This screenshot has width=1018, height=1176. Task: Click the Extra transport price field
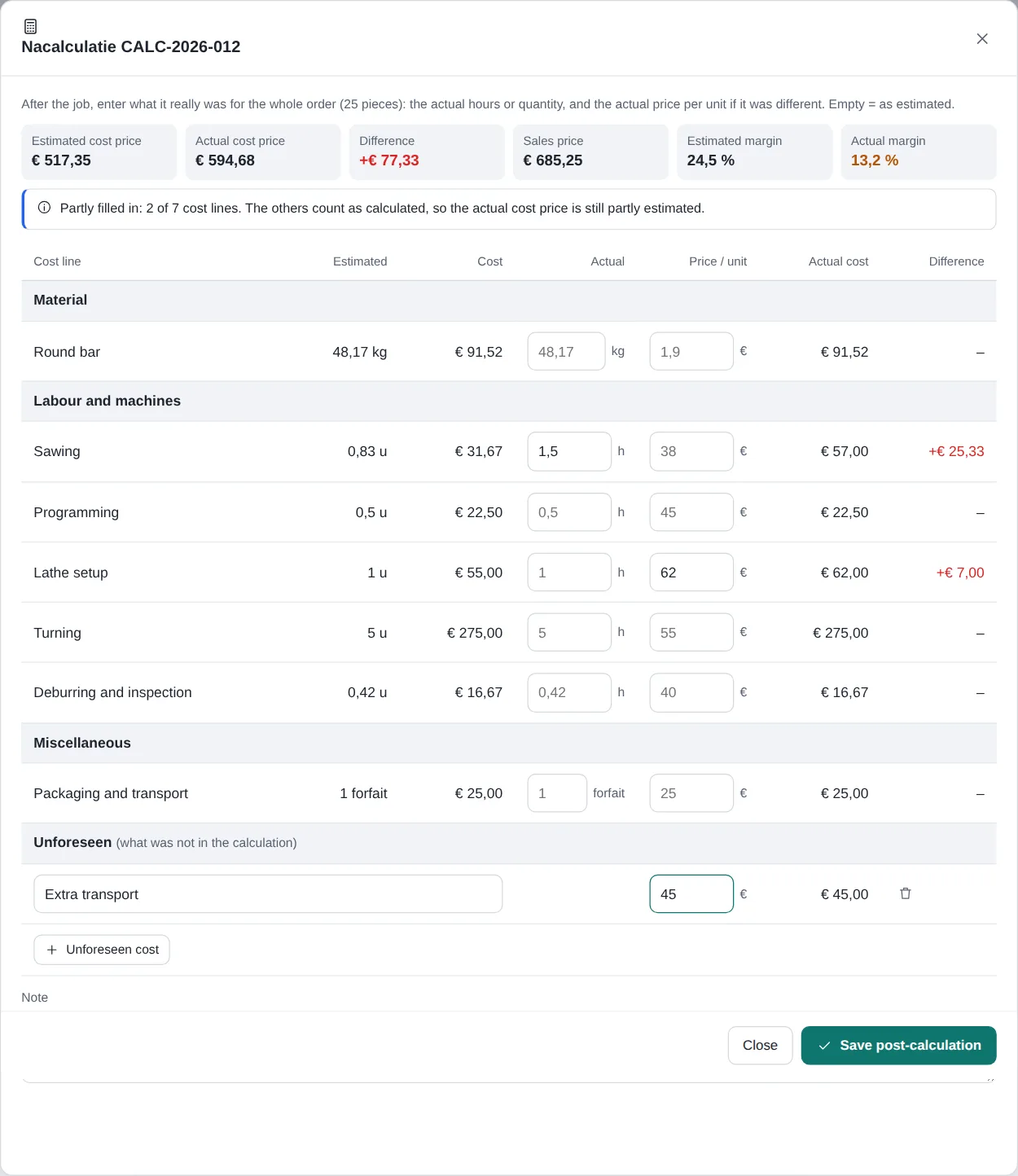tap(691, 894)
